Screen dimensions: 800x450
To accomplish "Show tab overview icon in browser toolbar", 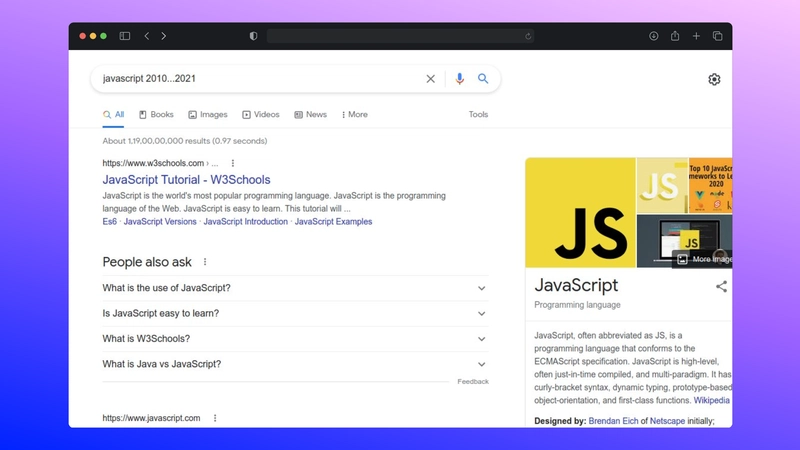I will point(717,36).
